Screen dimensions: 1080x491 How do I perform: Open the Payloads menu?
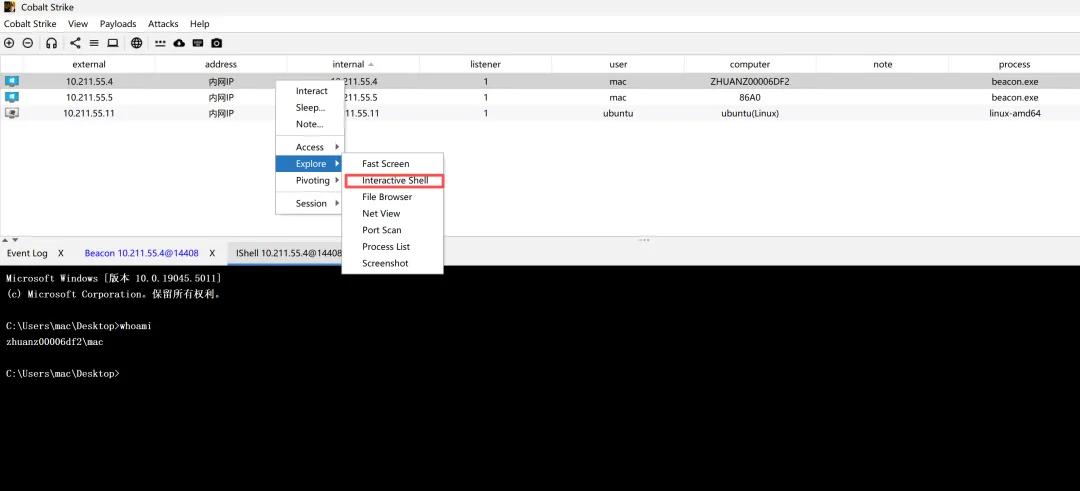pos(118,23)
